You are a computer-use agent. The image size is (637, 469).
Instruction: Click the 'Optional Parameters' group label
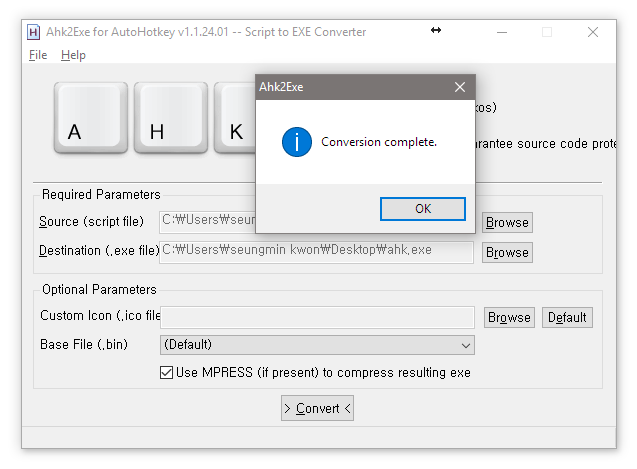99,289
